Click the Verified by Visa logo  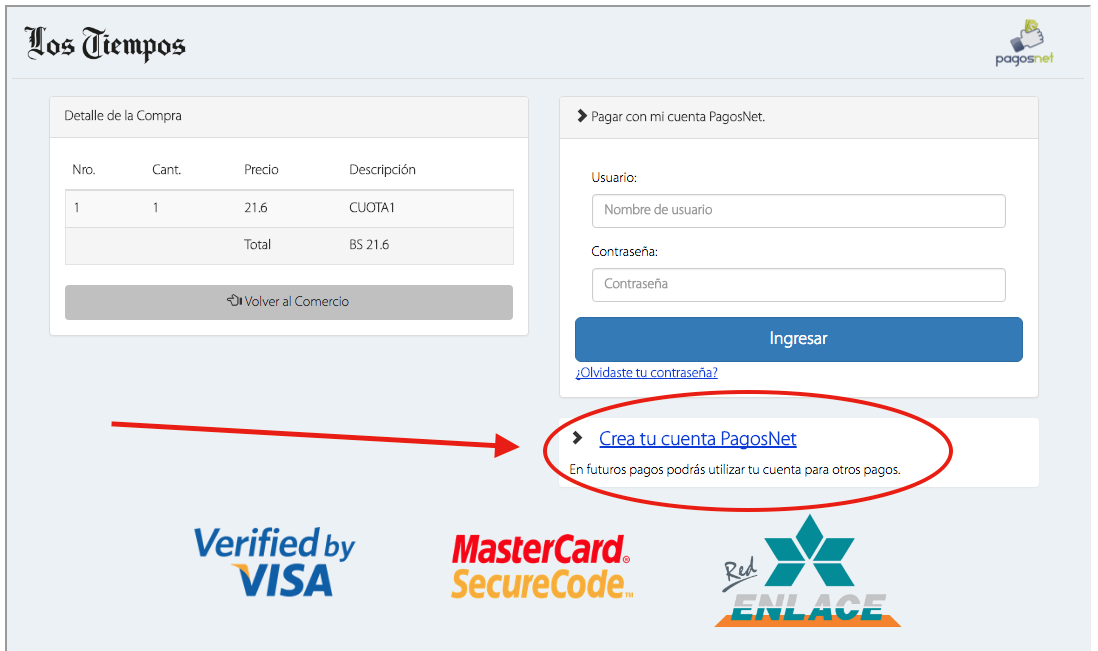point(274,562)
